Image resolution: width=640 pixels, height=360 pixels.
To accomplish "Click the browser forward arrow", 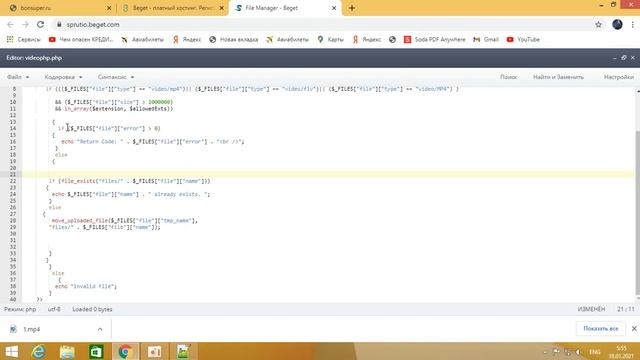I will point(25,24).
